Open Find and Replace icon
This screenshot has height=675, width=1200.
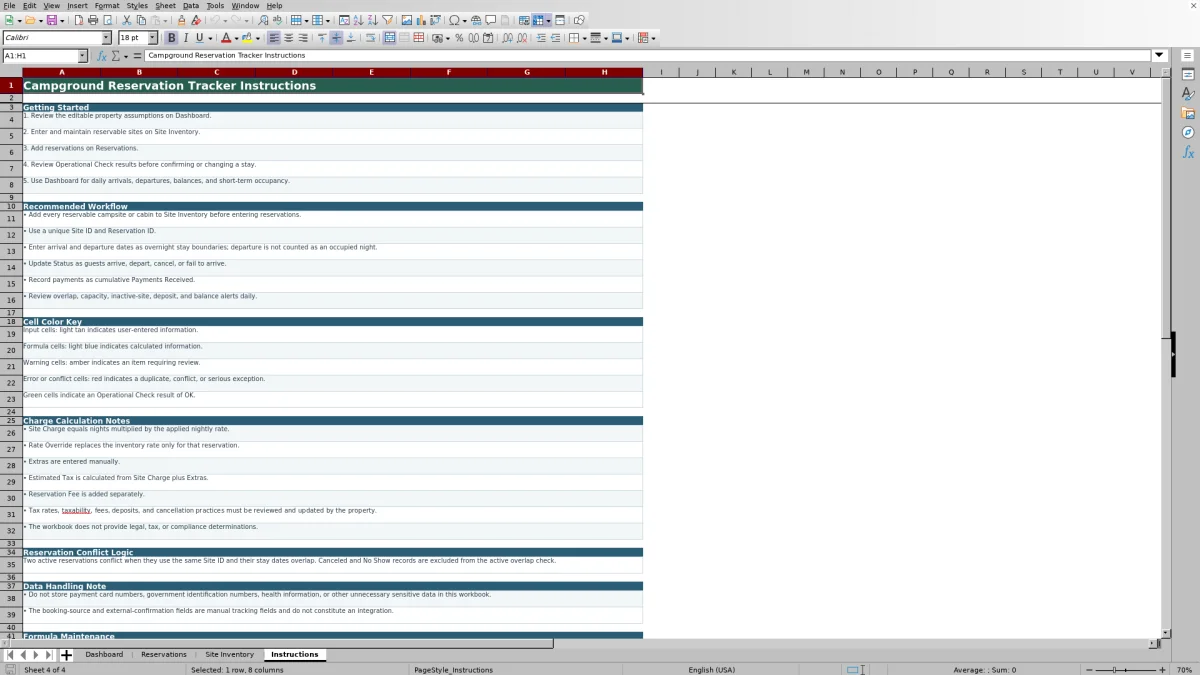click(x=263, y=20)
